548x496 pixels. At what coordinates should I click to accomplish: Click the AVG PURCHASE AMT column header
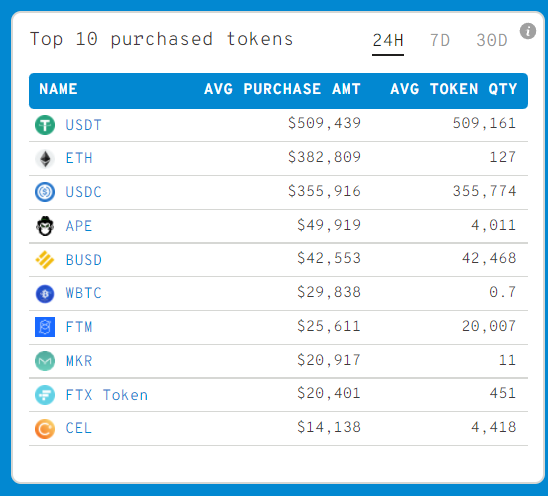pyautogui.click(x=282, y=89)
